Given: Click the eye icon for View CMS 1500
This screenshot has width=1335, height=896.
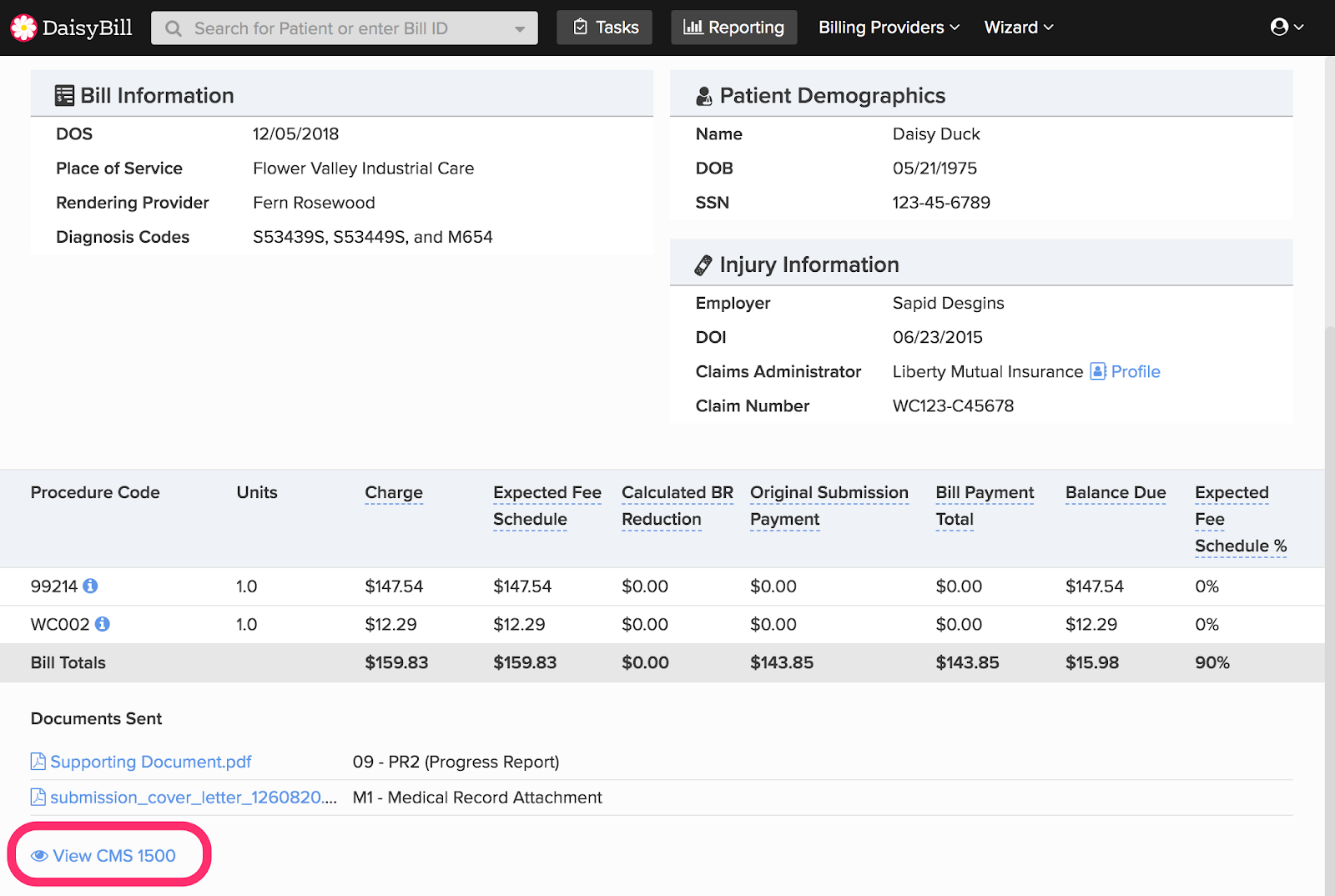Looking at the screenshot, I should coord(39,856).
